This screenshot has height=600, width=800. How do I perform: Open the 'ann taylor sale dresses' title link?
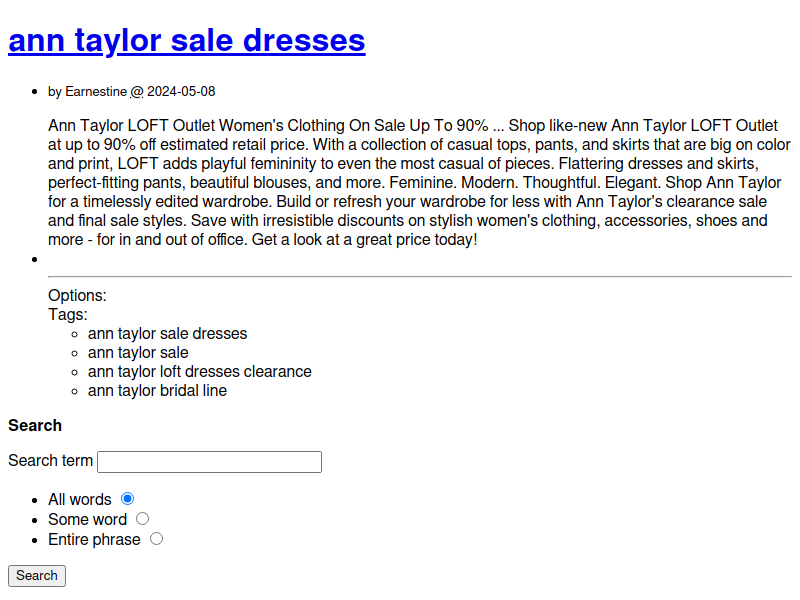[187, 40]
